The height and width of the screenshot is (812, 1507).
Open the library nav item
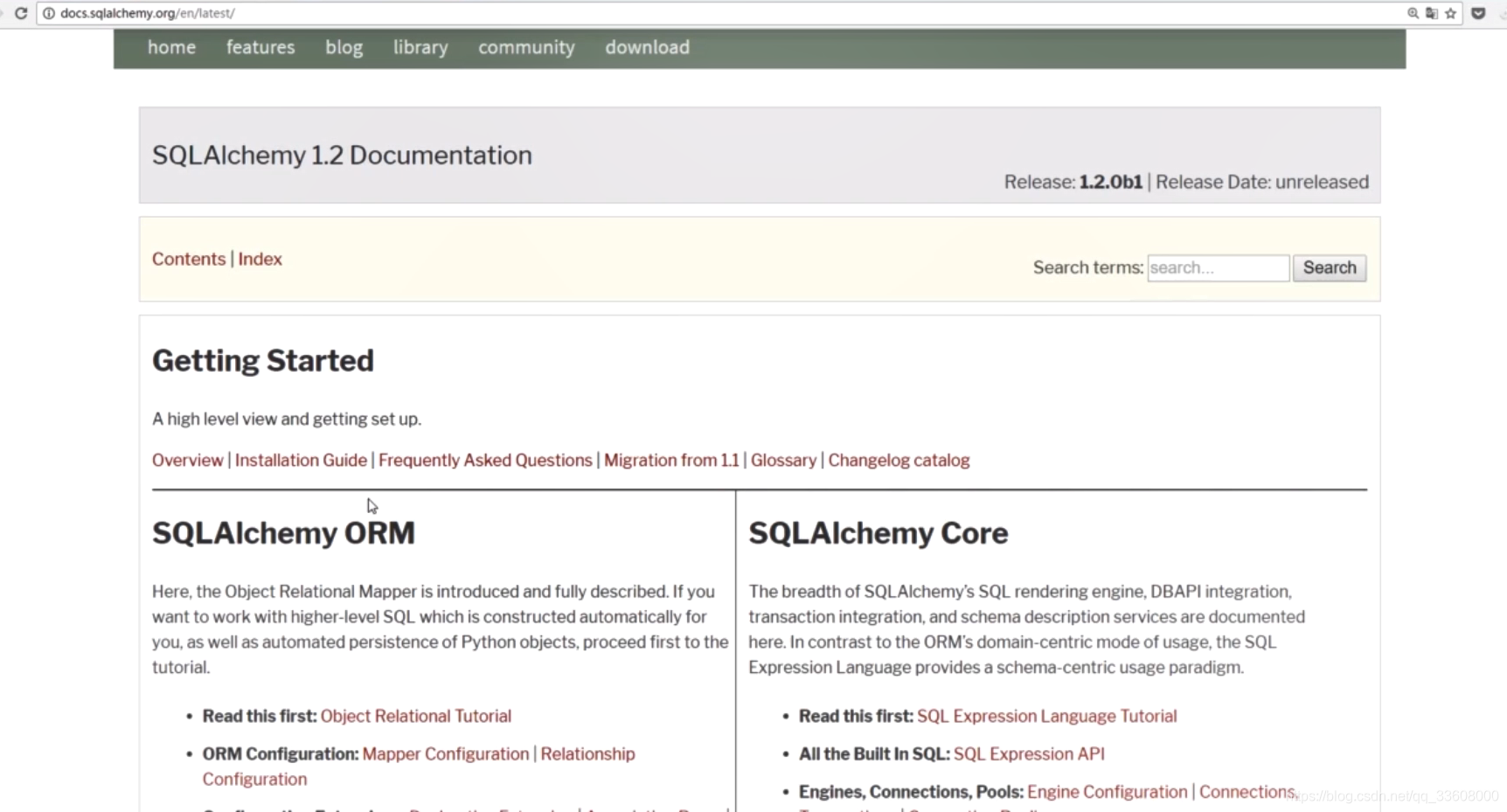tap(420, 47)
